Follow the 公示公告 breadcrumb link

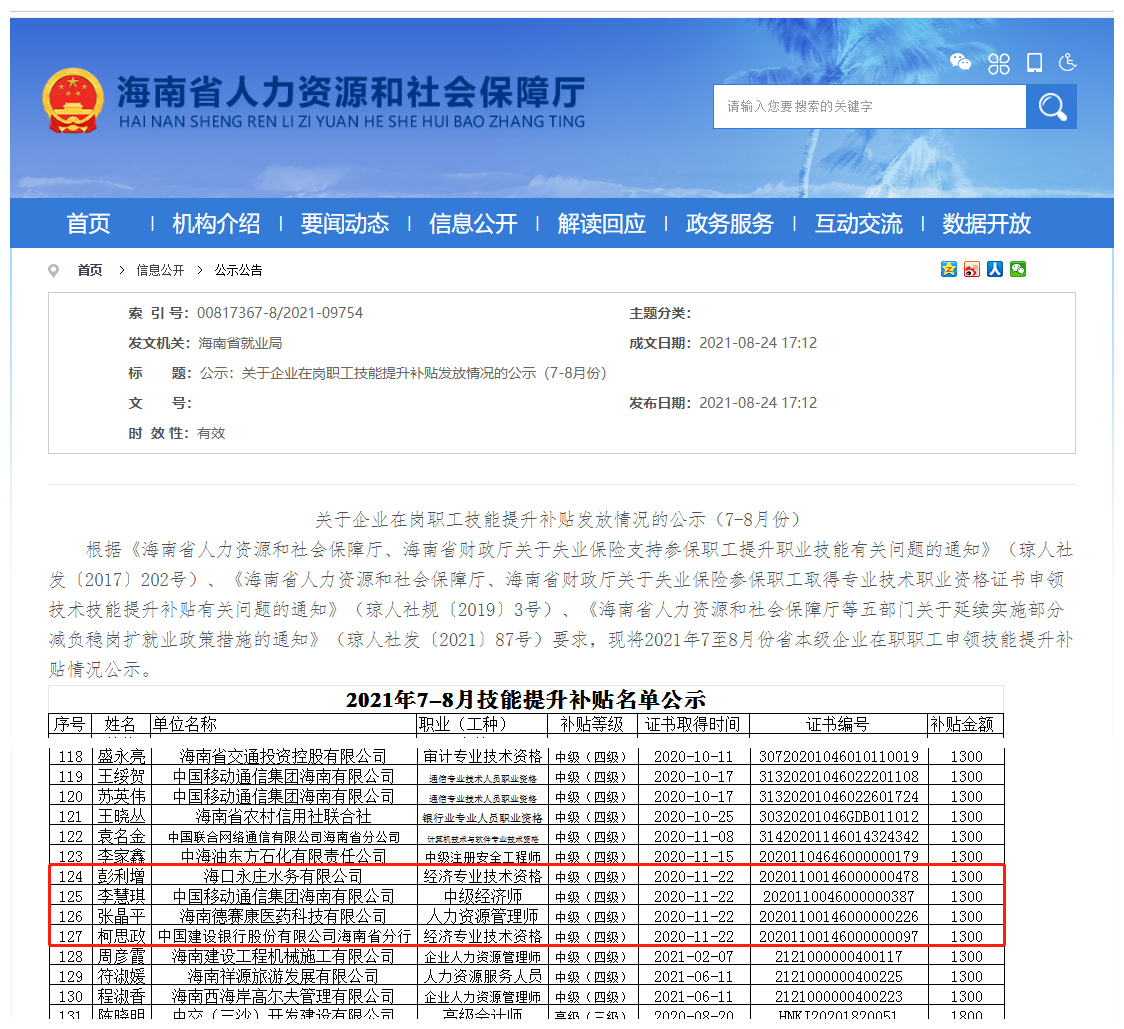[x=240, y=269]
